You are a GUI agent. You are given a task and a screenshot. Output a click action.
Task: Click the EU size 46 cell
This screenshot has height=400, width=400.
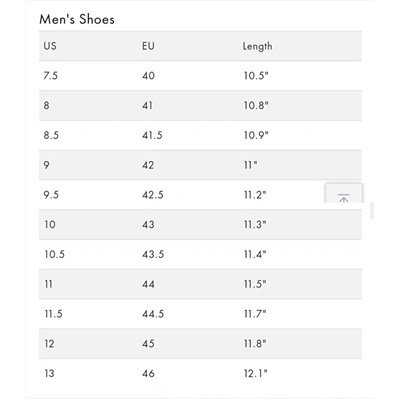click(x=148, y=373)
